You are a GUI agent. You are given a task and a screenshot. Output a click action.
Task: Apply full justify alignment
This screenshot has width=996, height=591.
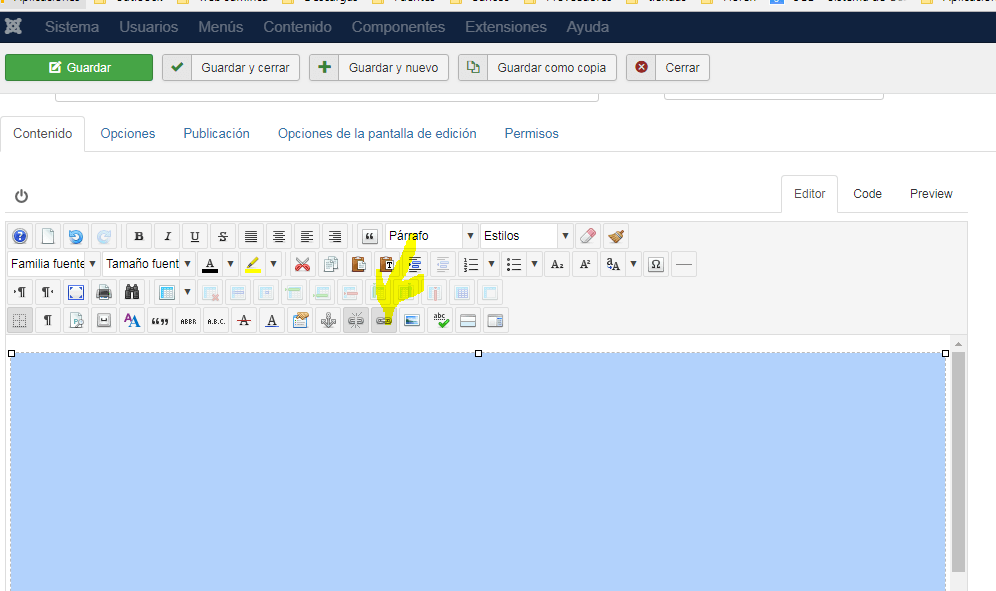click(251, 236)
